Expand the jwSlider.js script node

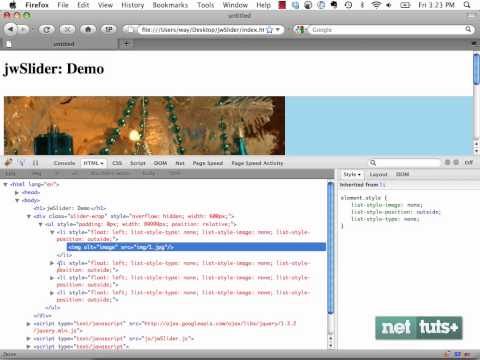[x=29, y=339]
